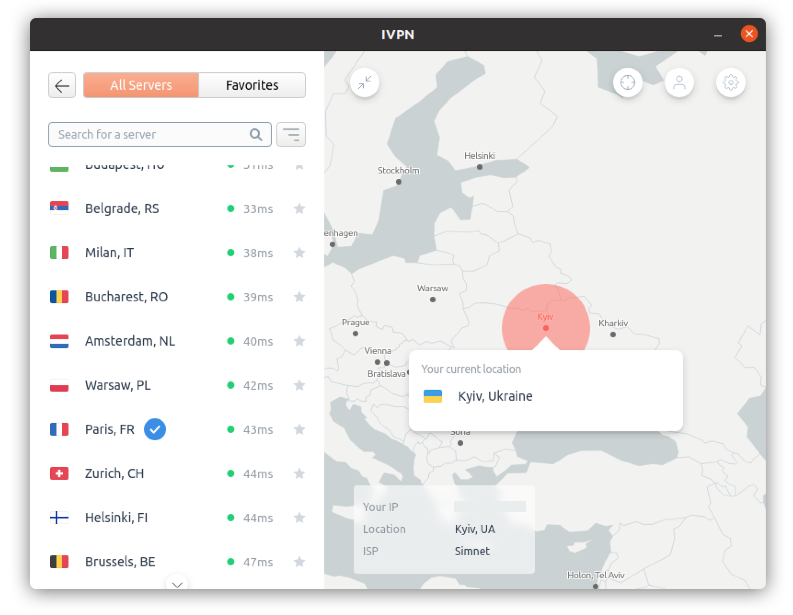Click the Simnet ISP value
793x615 pixels.
click(x=472, y=551)
